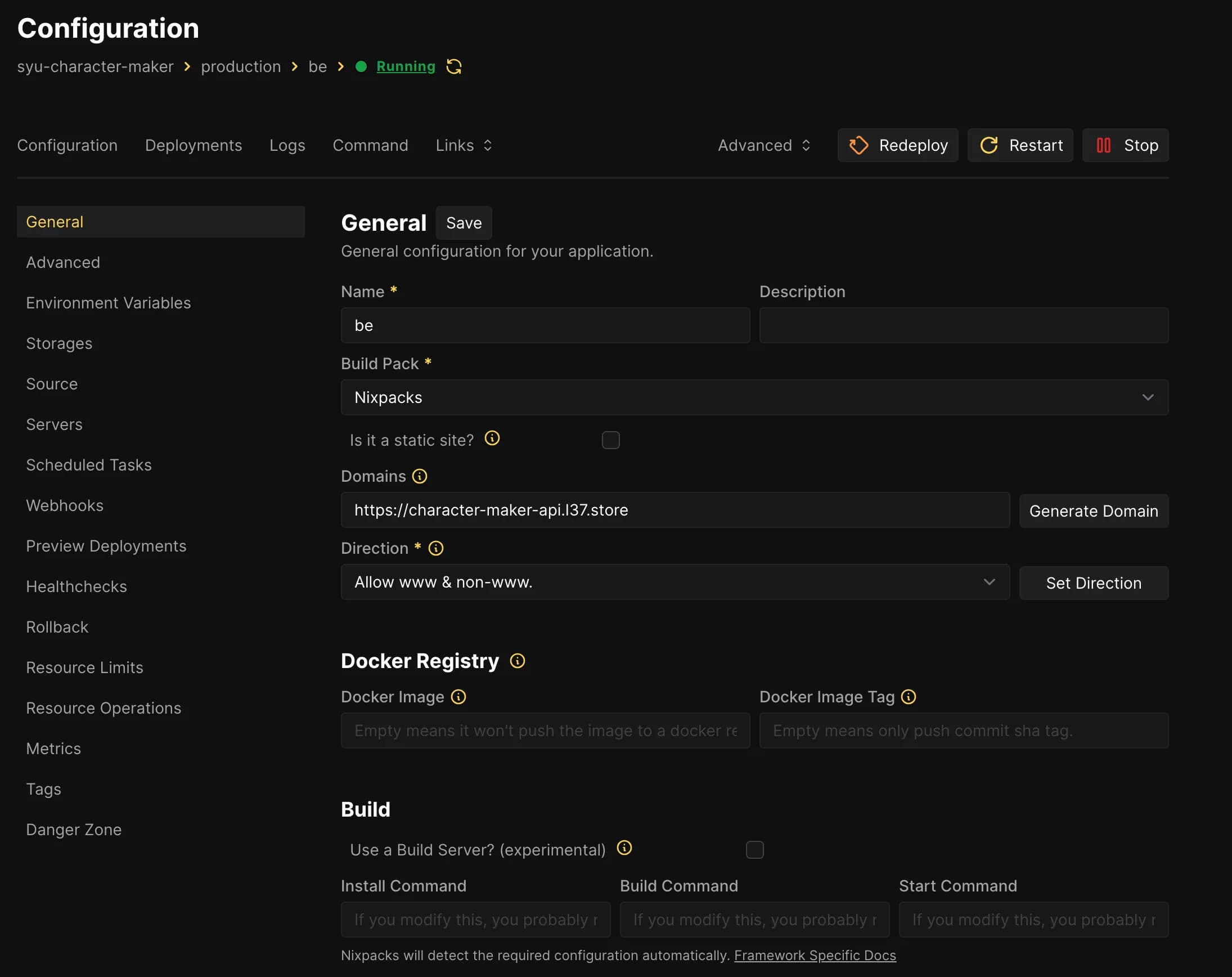Viewport: 1232px width, 977px height.
Task: Click the Docker Registry info icon
Action: pos(517,661)
